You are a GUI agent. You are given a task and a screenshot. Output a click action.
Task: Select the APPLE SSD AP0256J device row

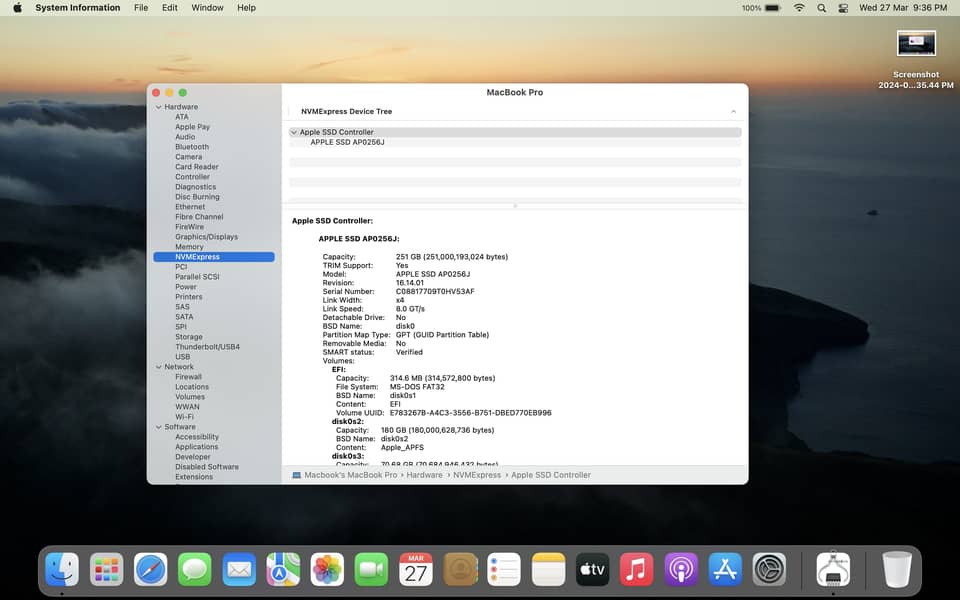point(347,142)
